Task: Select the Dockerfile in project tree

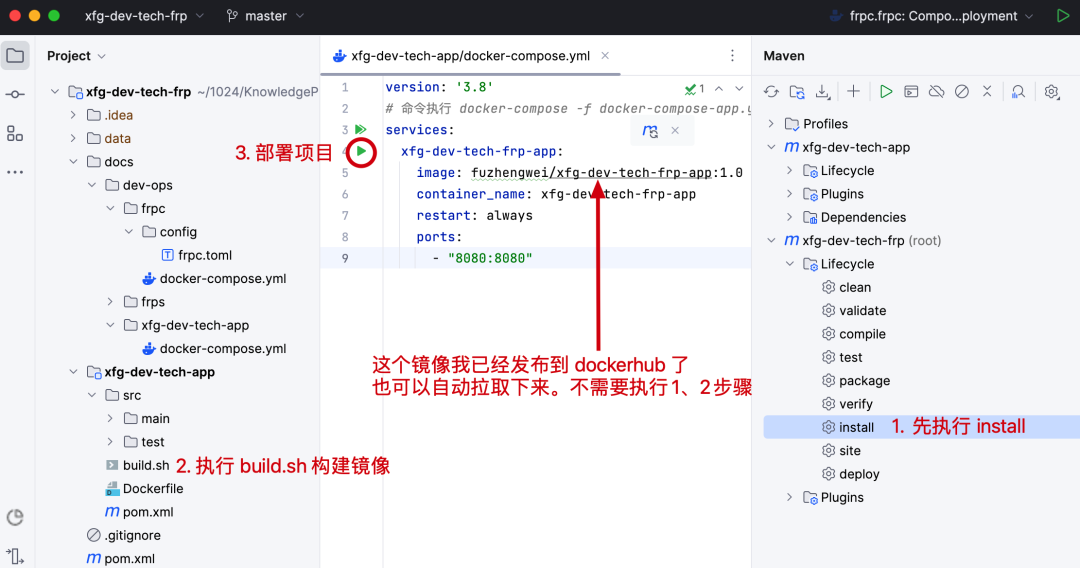Action: [x=144, y=489]
